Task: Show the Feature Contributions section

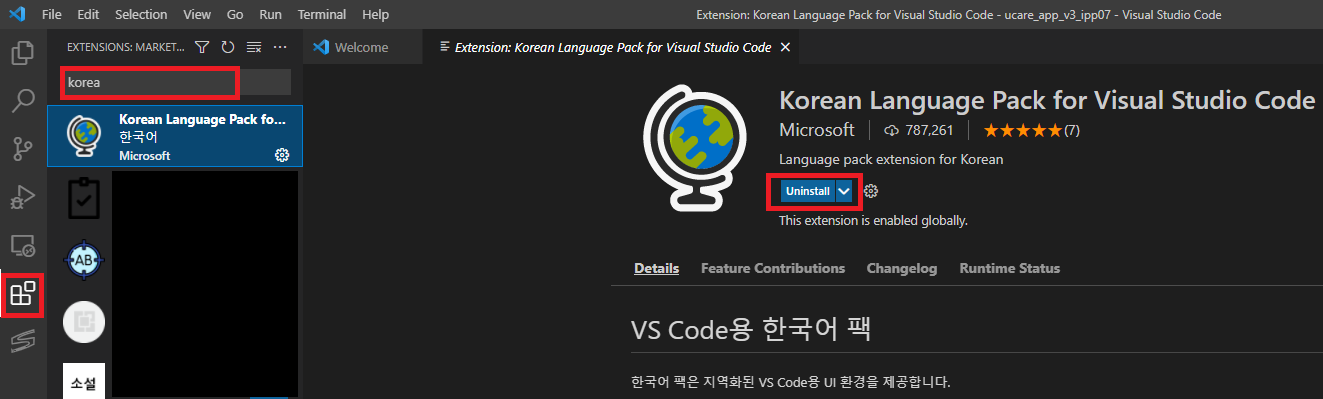Action: point(773,268)
